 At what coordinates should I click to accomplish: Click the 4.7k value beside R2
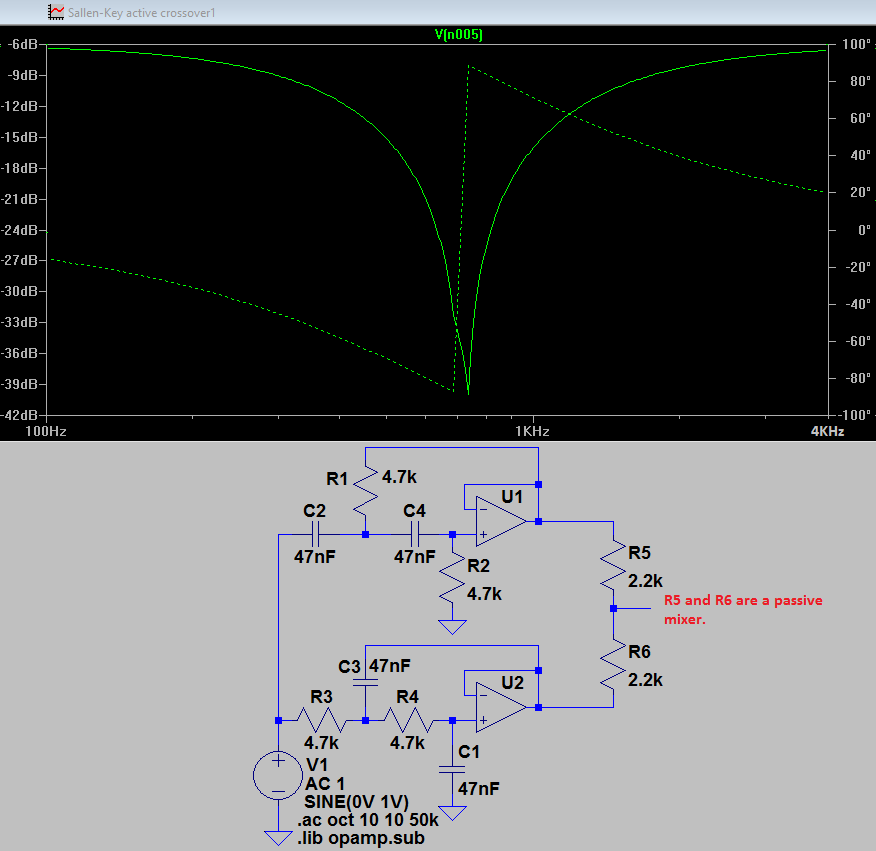pyautogui.click(x=484, y=593)
